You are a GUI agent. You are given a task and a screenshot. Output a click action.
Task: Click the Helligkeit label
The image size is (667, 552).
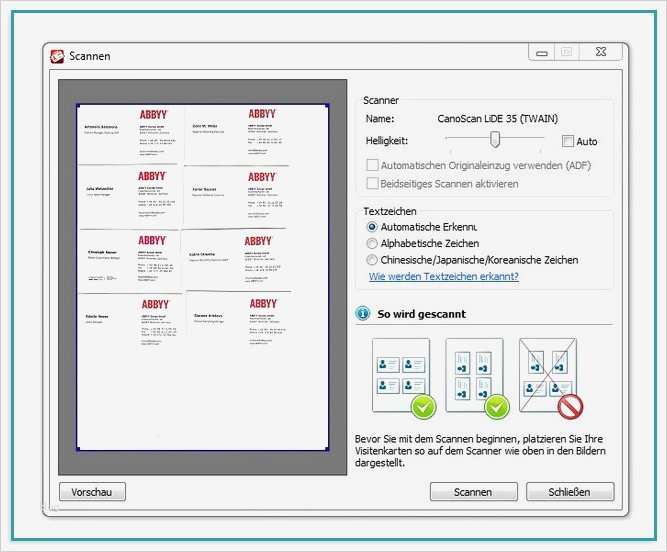pos(387,141)
